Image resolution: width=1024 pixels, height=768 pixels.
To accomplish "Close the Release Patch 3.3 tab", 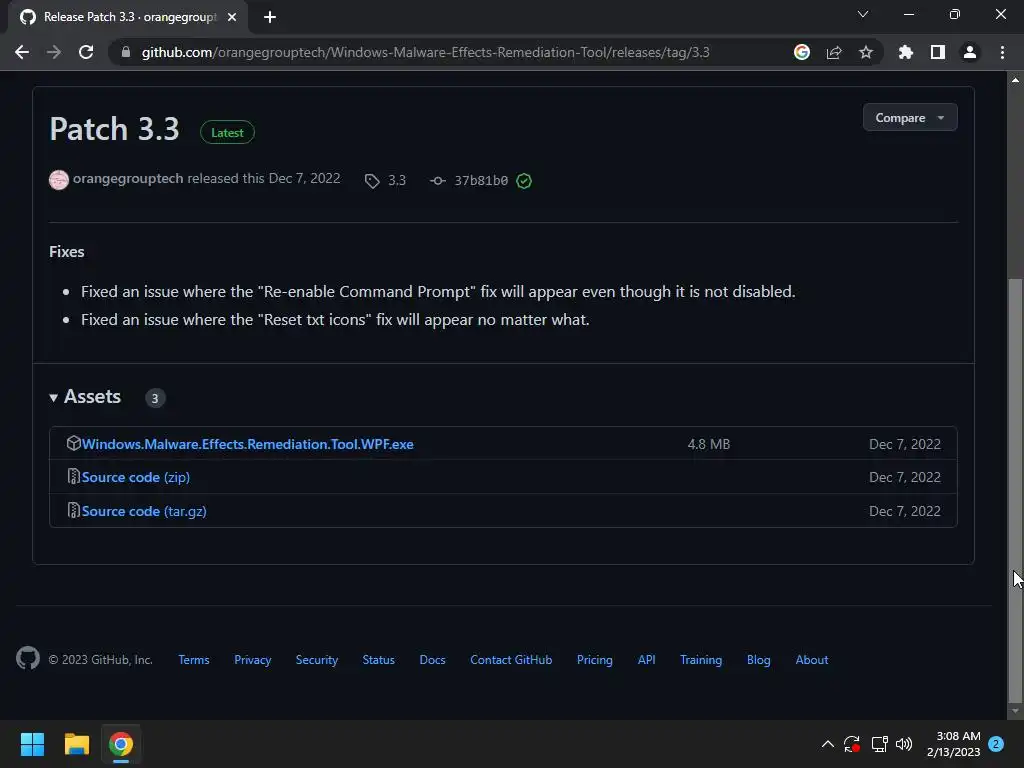I will (x=232, y=17).
